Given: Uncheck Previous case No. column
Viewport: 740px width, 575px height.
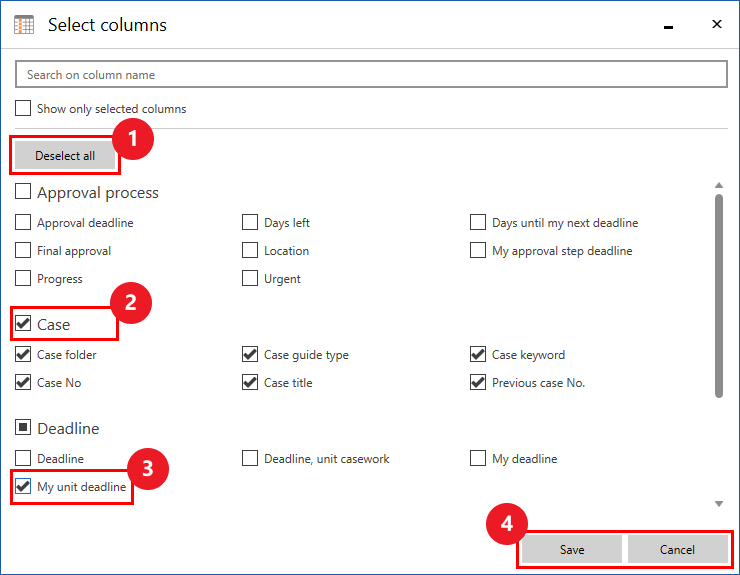Looking at the screenshot, I should click(478, 383).
